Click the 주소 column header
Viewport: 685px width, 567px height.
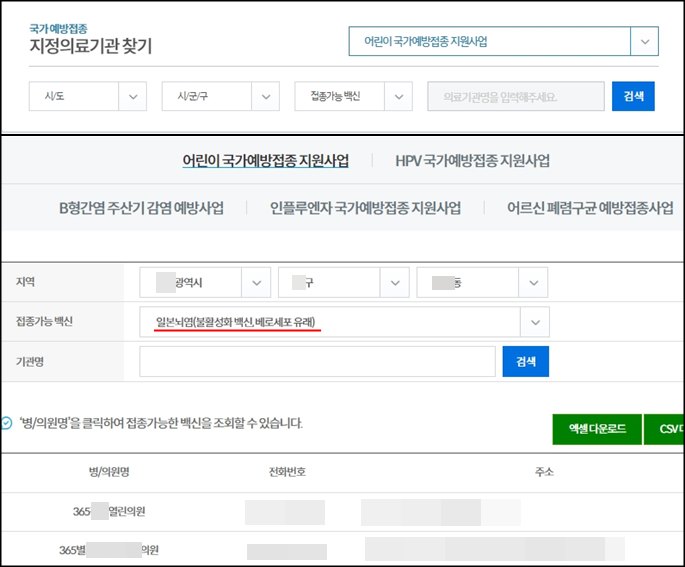pyautogui.click(x=544, y=472)
